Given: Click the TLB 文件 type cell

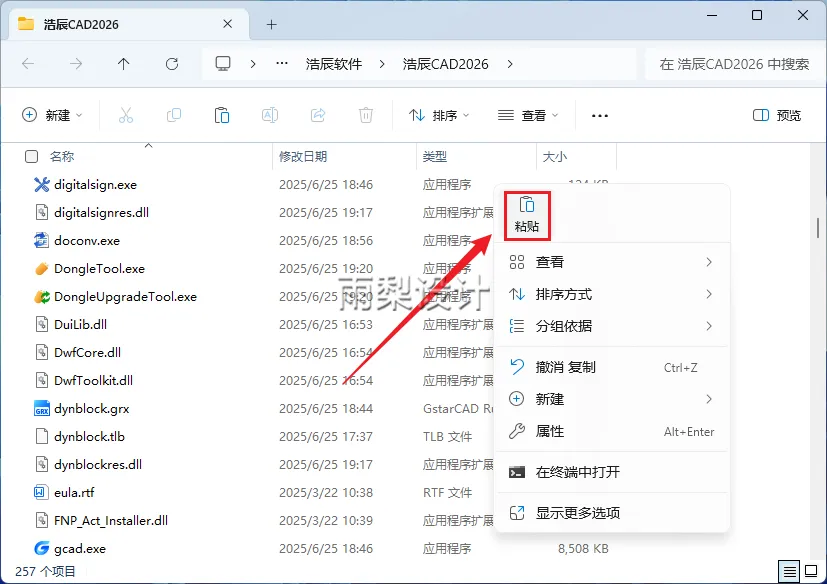Looking at the screenshot, I should [x=447, y=437].
